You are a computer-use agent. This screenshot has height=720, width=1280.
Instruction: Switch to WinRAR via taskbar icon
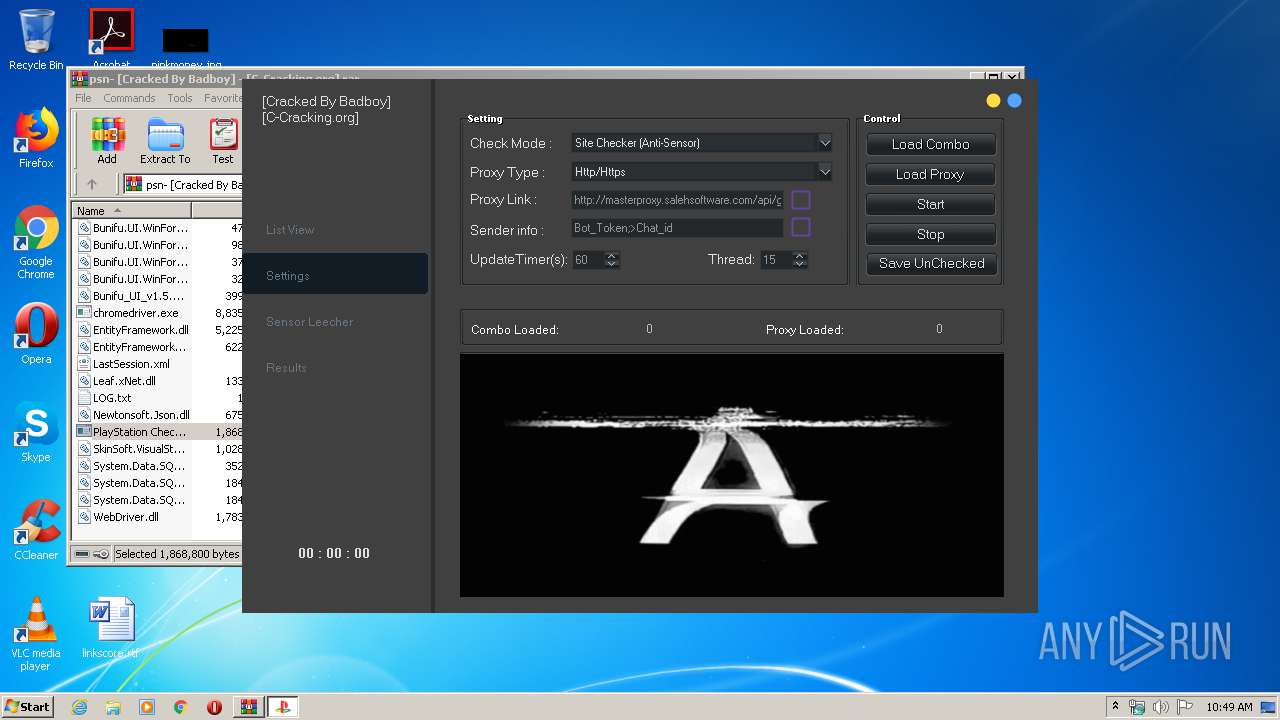(249, 707)
